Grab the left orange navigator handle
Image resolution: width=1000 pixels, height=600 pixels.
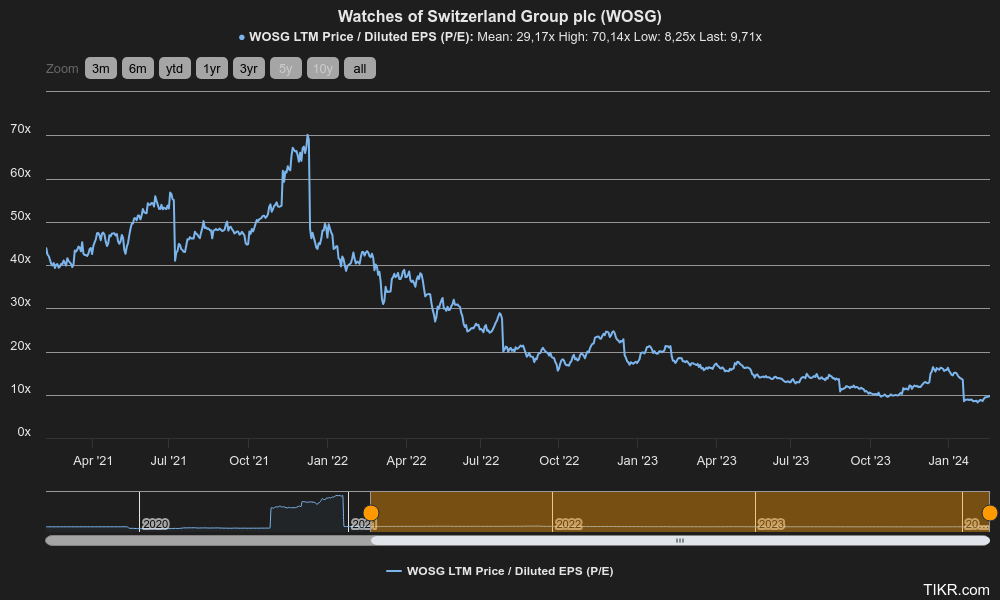(371, 513)
